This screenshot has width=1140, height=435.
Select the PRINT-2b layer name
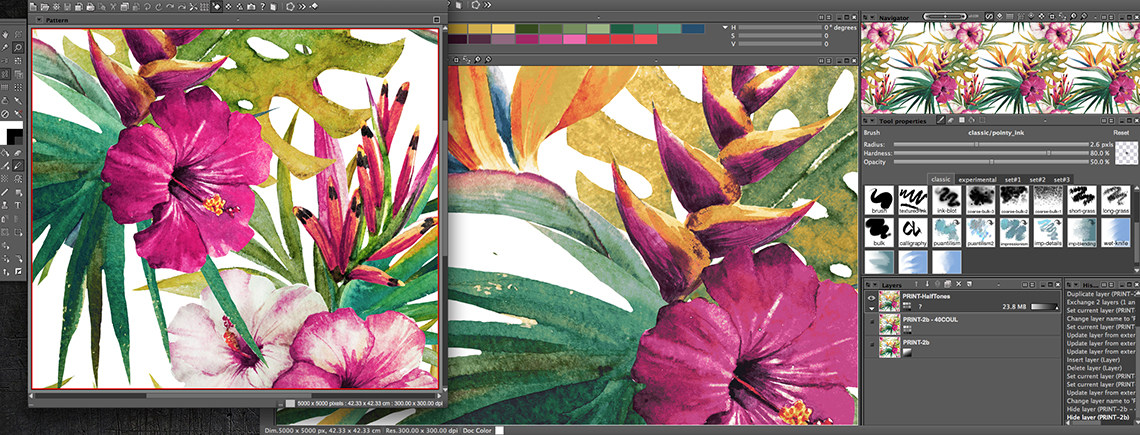916,343
